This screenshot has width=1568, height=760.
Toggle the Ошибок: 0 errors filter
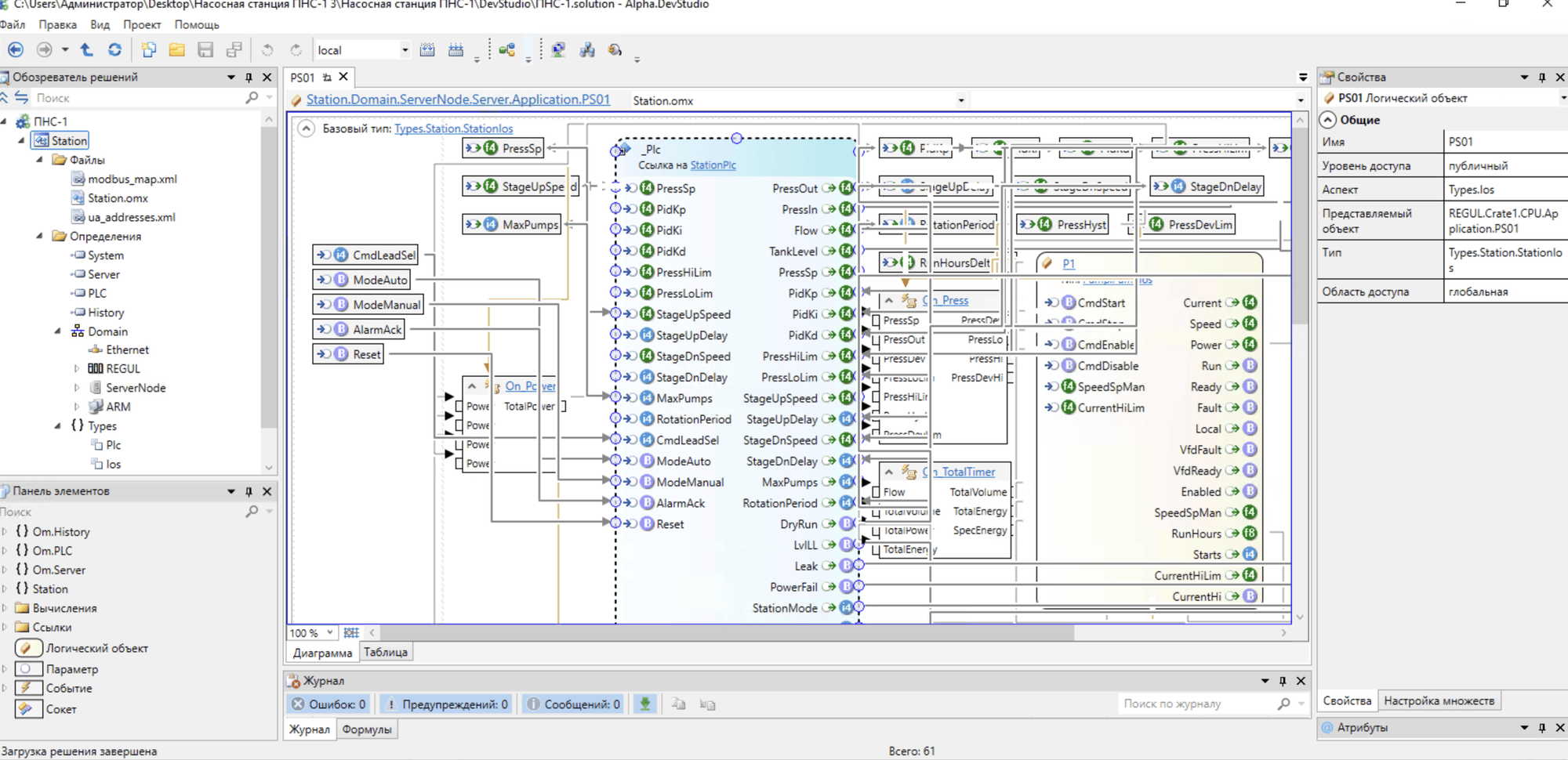click(x=329, y=704)
